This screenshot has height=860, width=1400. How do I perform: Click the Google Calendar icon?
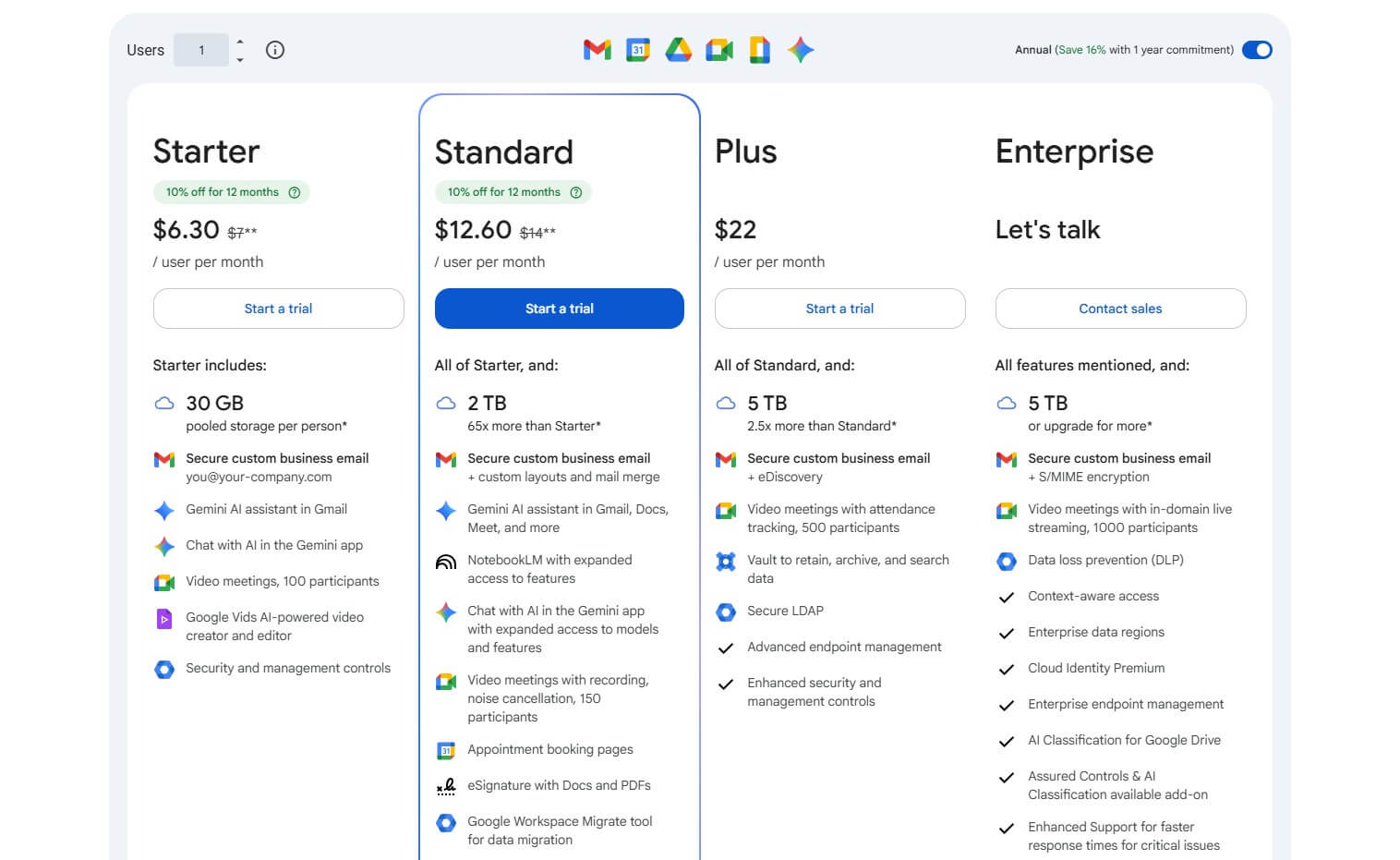tap(638, 50)
